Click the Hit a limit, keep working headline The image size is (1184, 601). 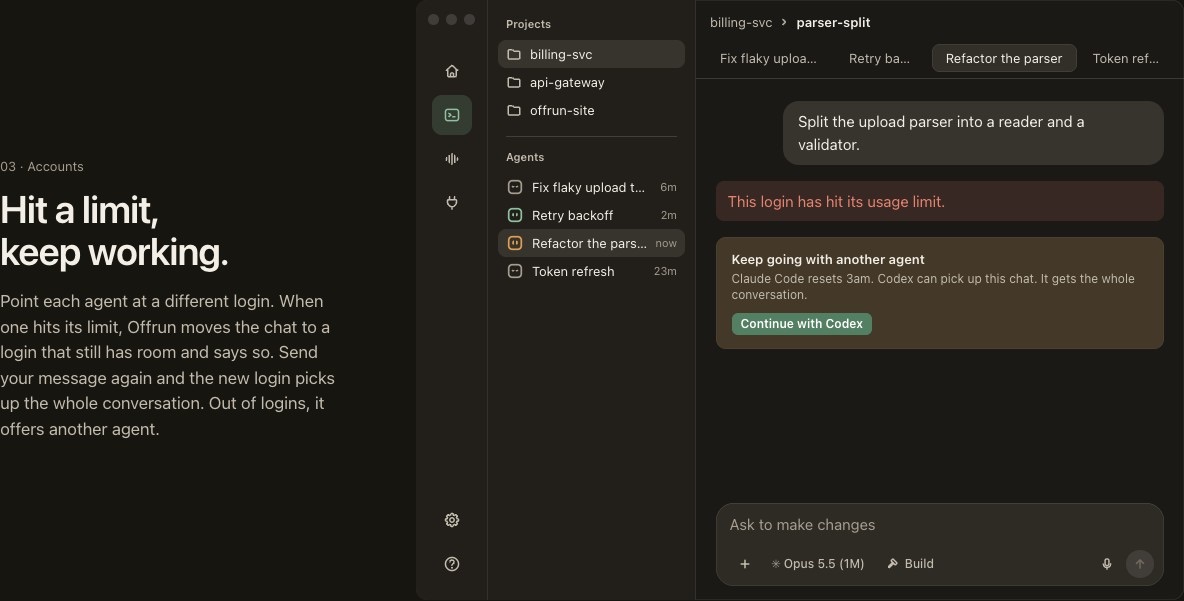(x=114, y=231)
